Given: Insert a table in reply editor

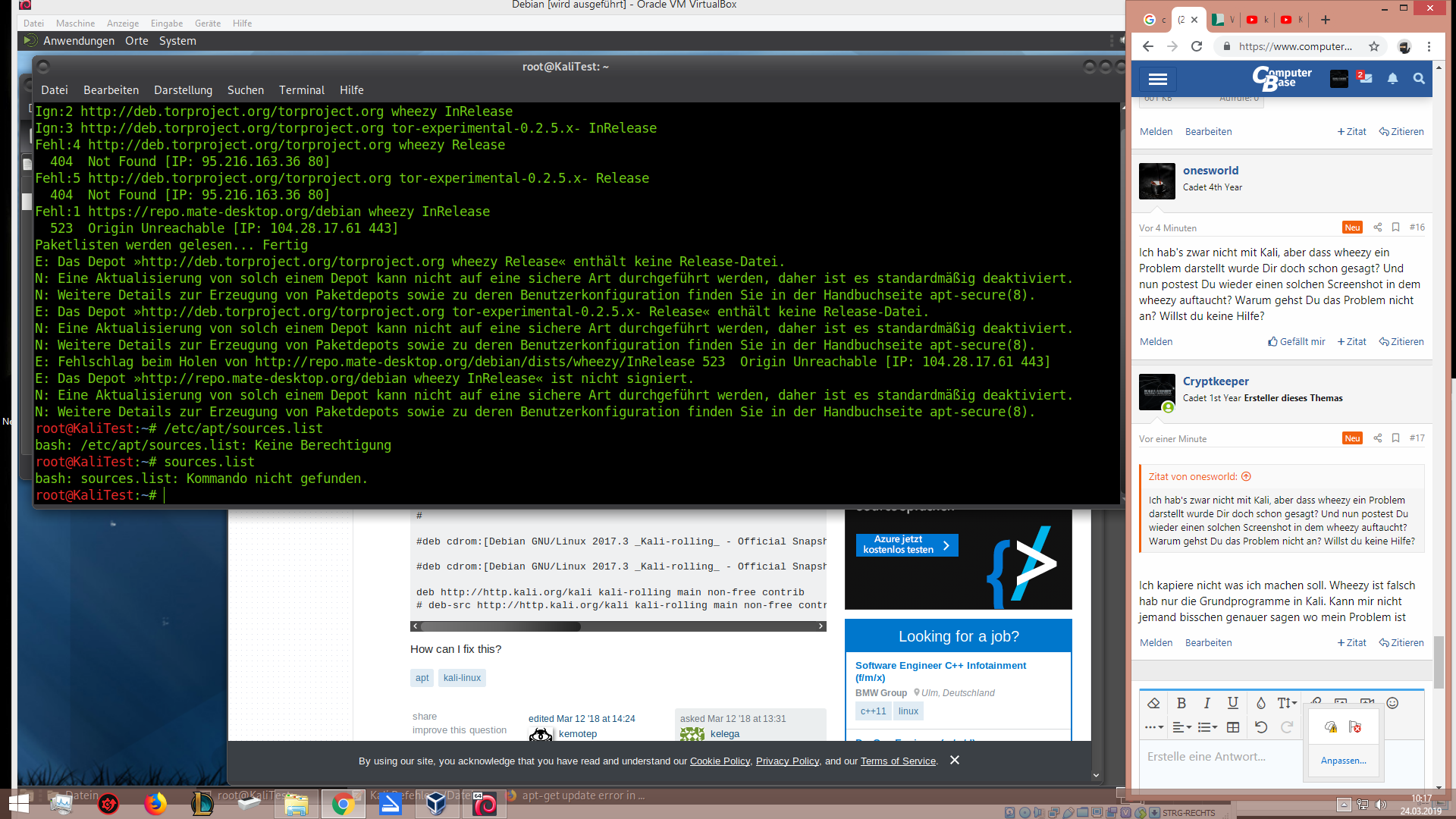Looking at the screenshot, I should (x=1233, y=727).
